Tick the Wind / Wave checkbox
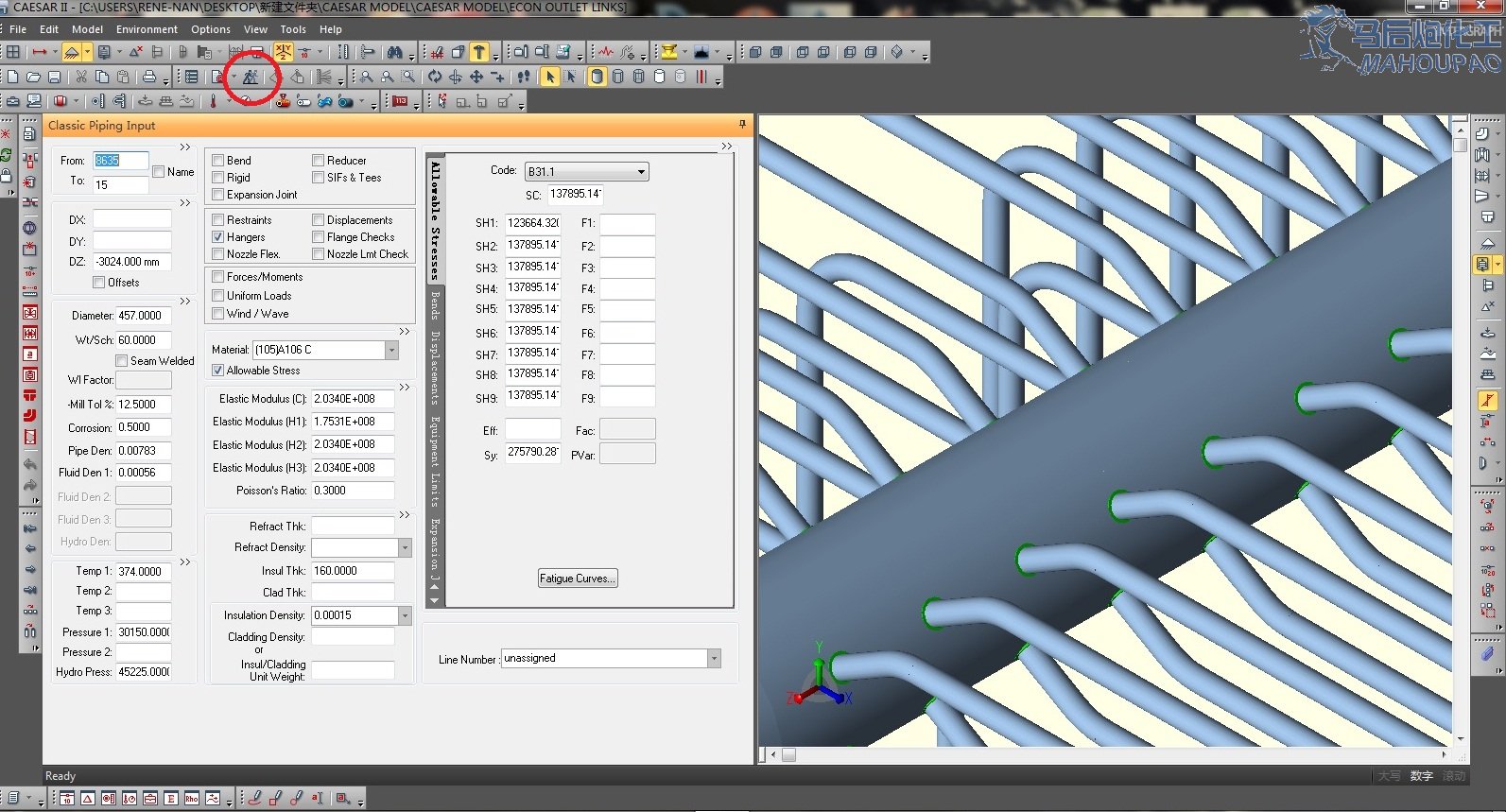The image size is (1506, 812). (x=218, y=314)
